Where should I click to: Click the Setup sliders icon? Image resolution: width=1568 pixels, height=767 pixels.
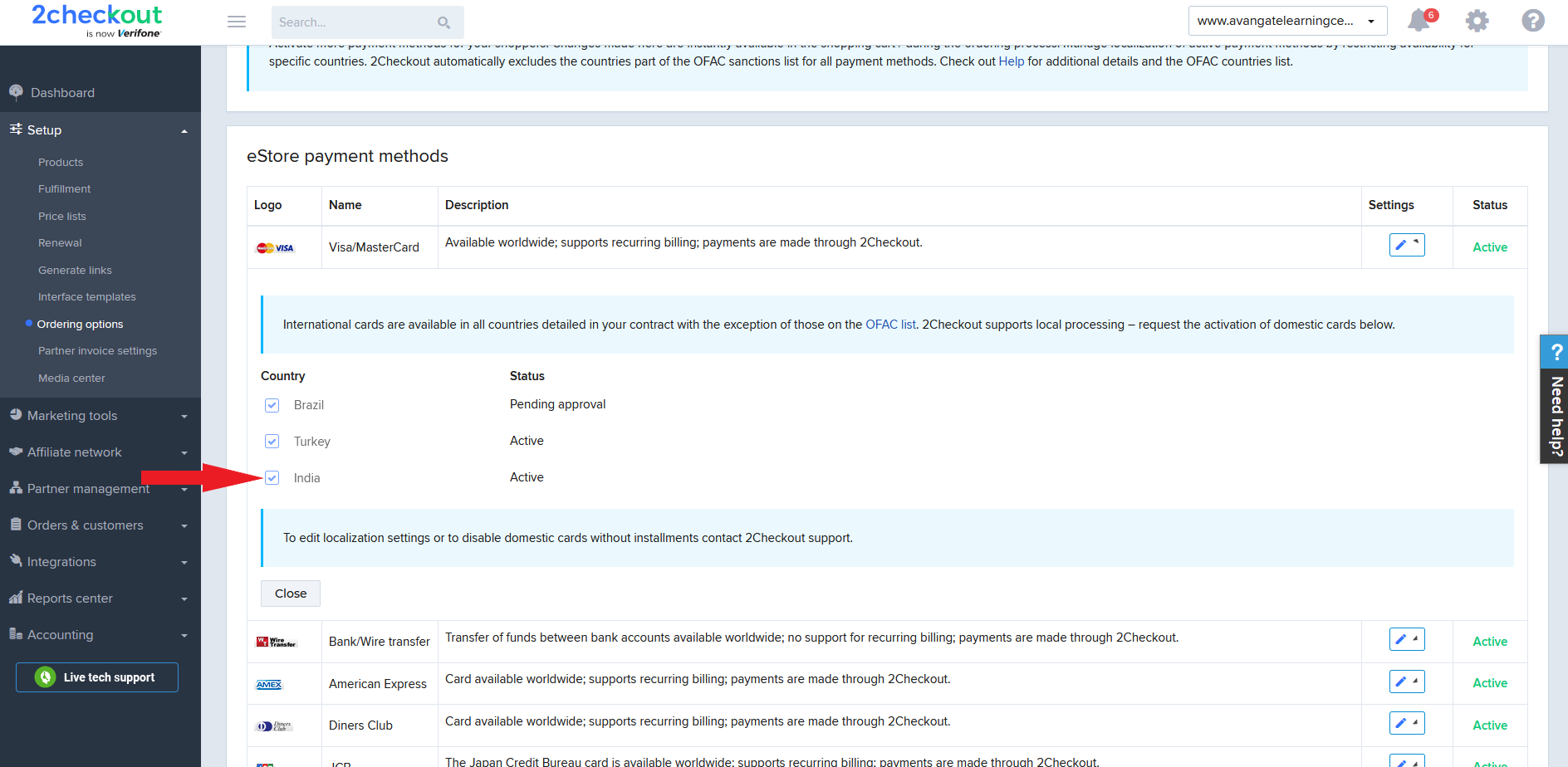pyautogui.click(x=16, y=129)
